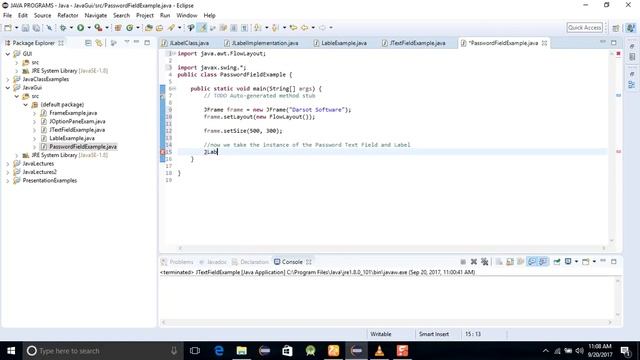The width and height of the screenshot is (640, 360).
Task: Select JOptionPaneExam.java in the tree
Action: pos(77,122)
